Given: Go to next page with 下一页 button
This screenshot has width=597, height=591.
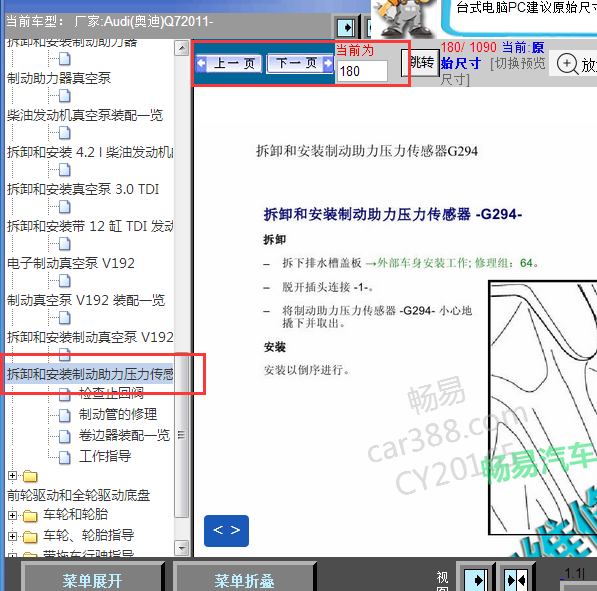Looking at the screenshot, I should click(x=301, y=63).
